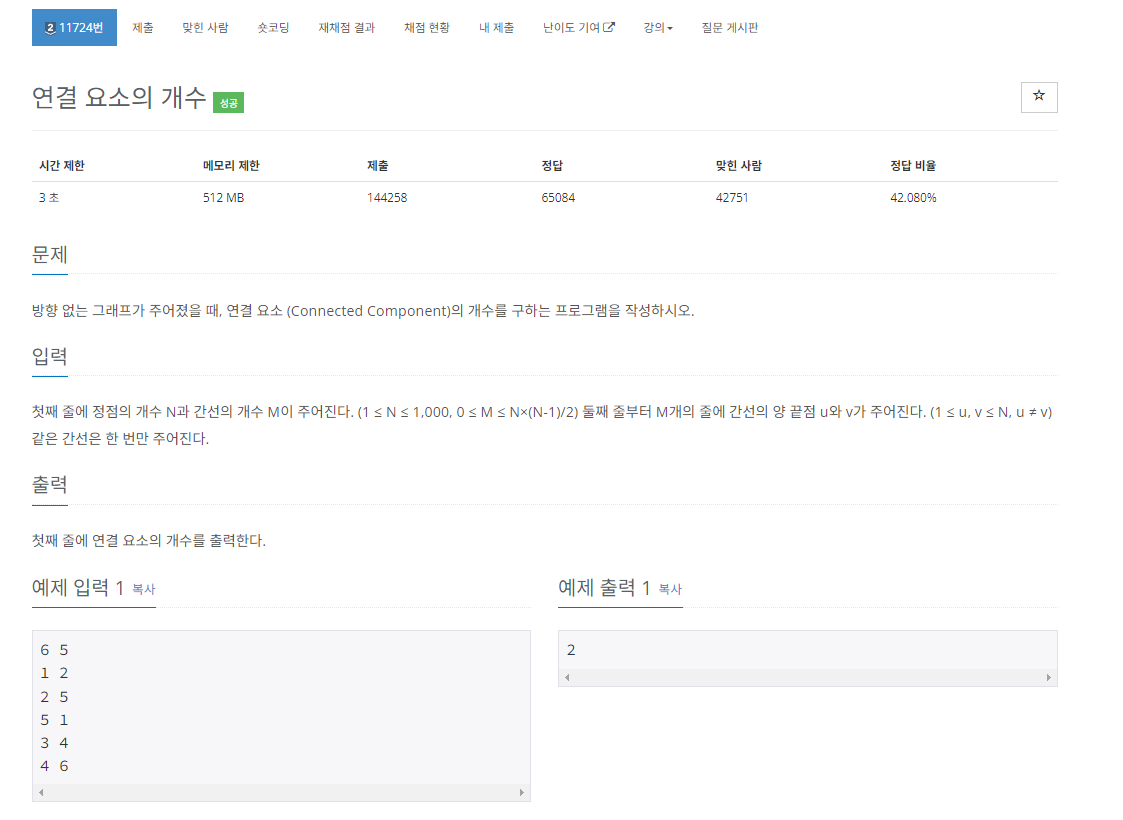Click the submission count 144258
The width and height of the screenshot is (1123, 820).
[387, 198]
